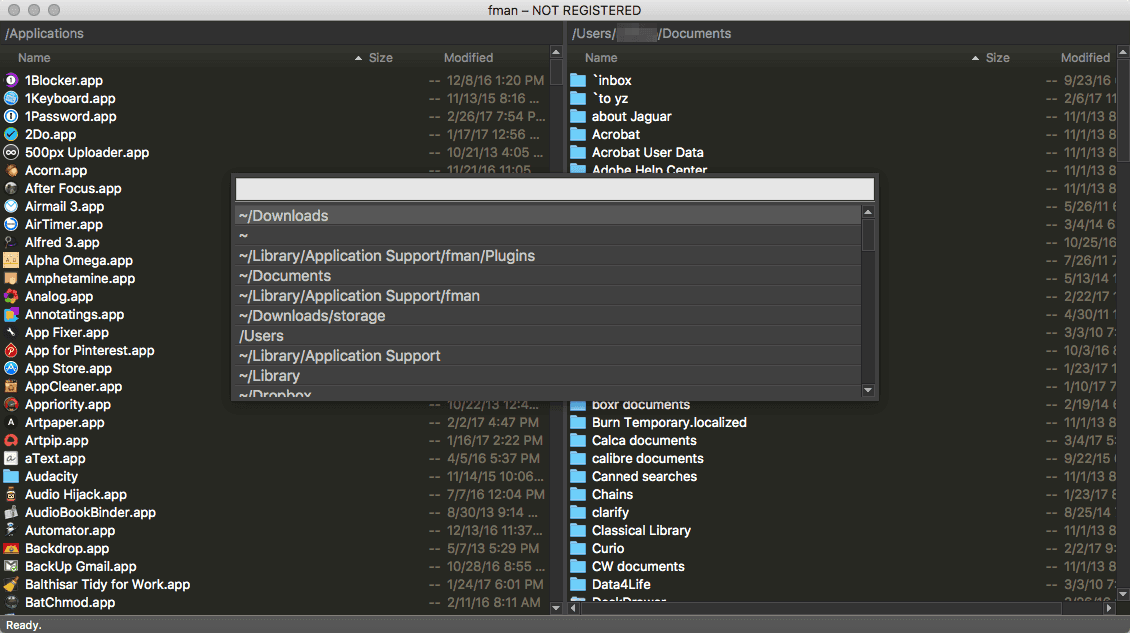Click the Audio Hijack.app icon
Viewport: 1130px width, 633px height.
[x=11, y=495]
